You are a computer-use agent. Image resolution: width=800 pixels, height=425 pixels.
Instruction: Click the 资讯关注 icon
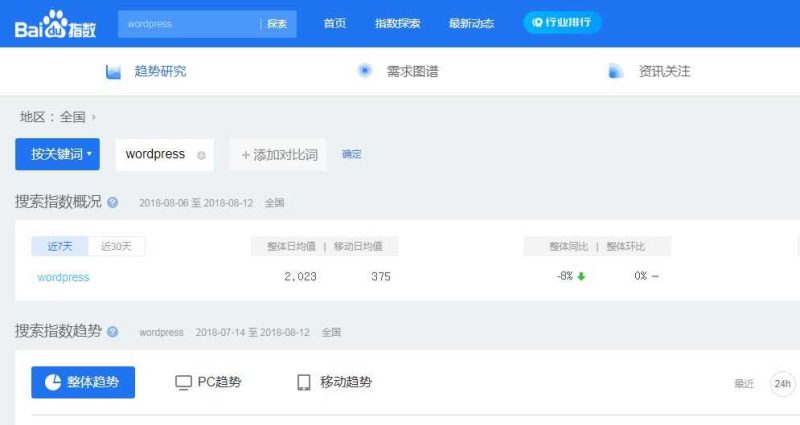pyautogui.click(x=616, y=71)
